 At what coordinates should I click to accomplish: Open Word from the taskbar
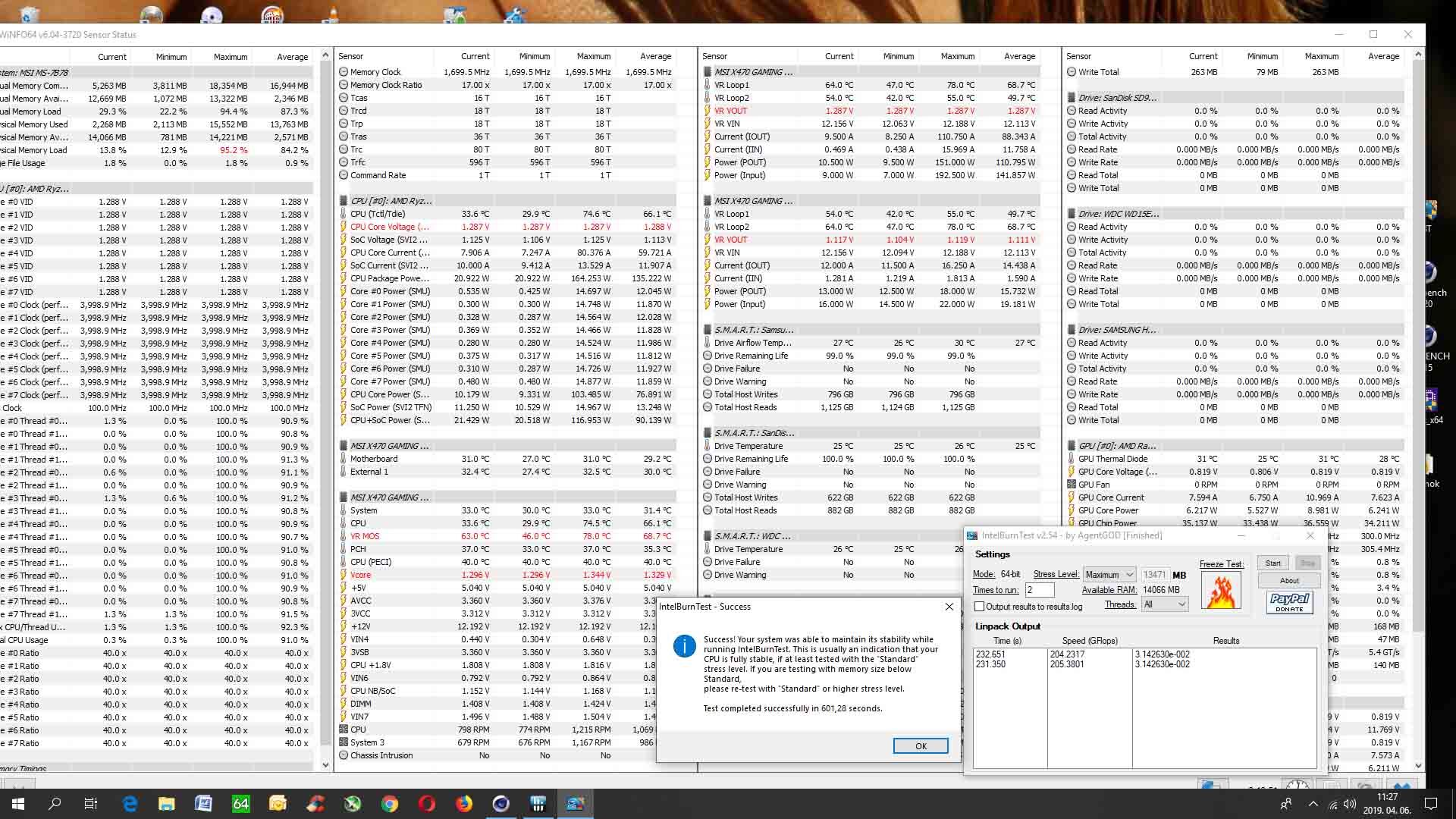coord(203,804)
